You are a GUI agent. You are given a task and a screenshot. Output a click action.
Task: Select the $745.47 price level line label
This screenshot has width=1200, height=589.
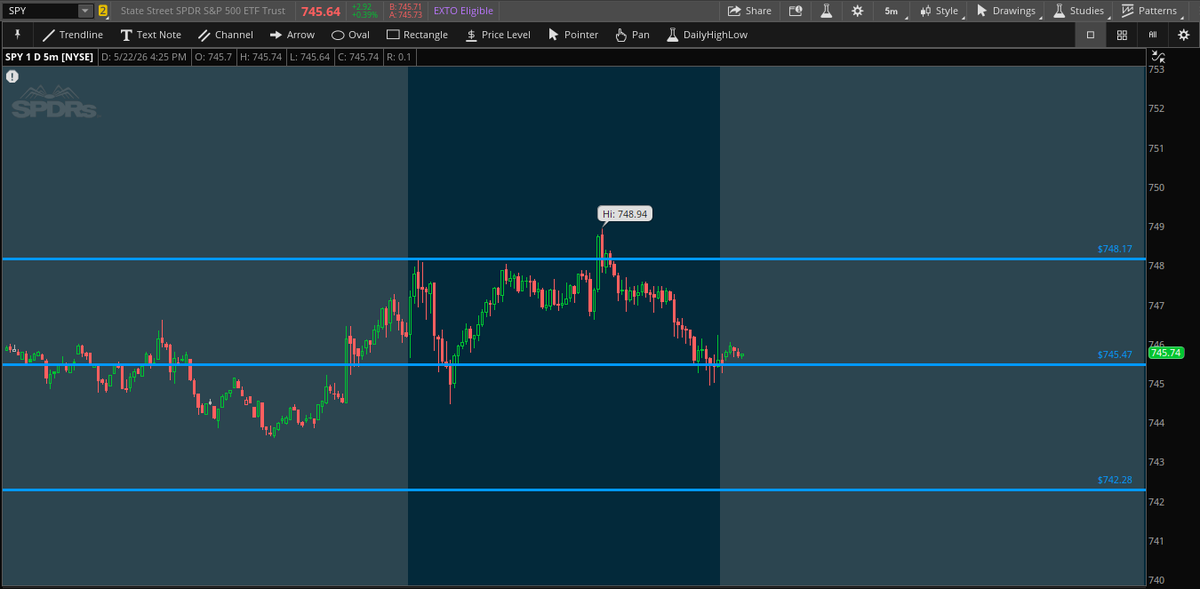point(1114,354)
